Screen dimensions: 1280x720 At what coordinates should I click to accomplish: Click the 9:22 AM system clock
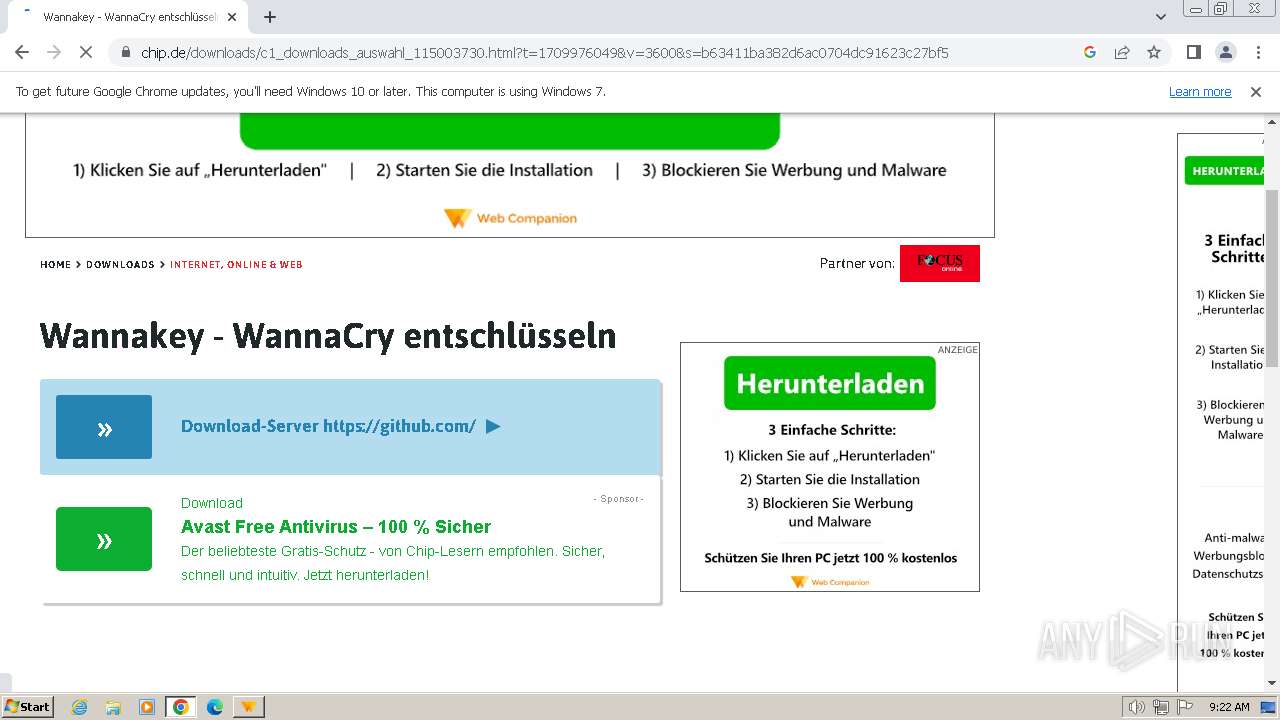(x=1229, y=707)
